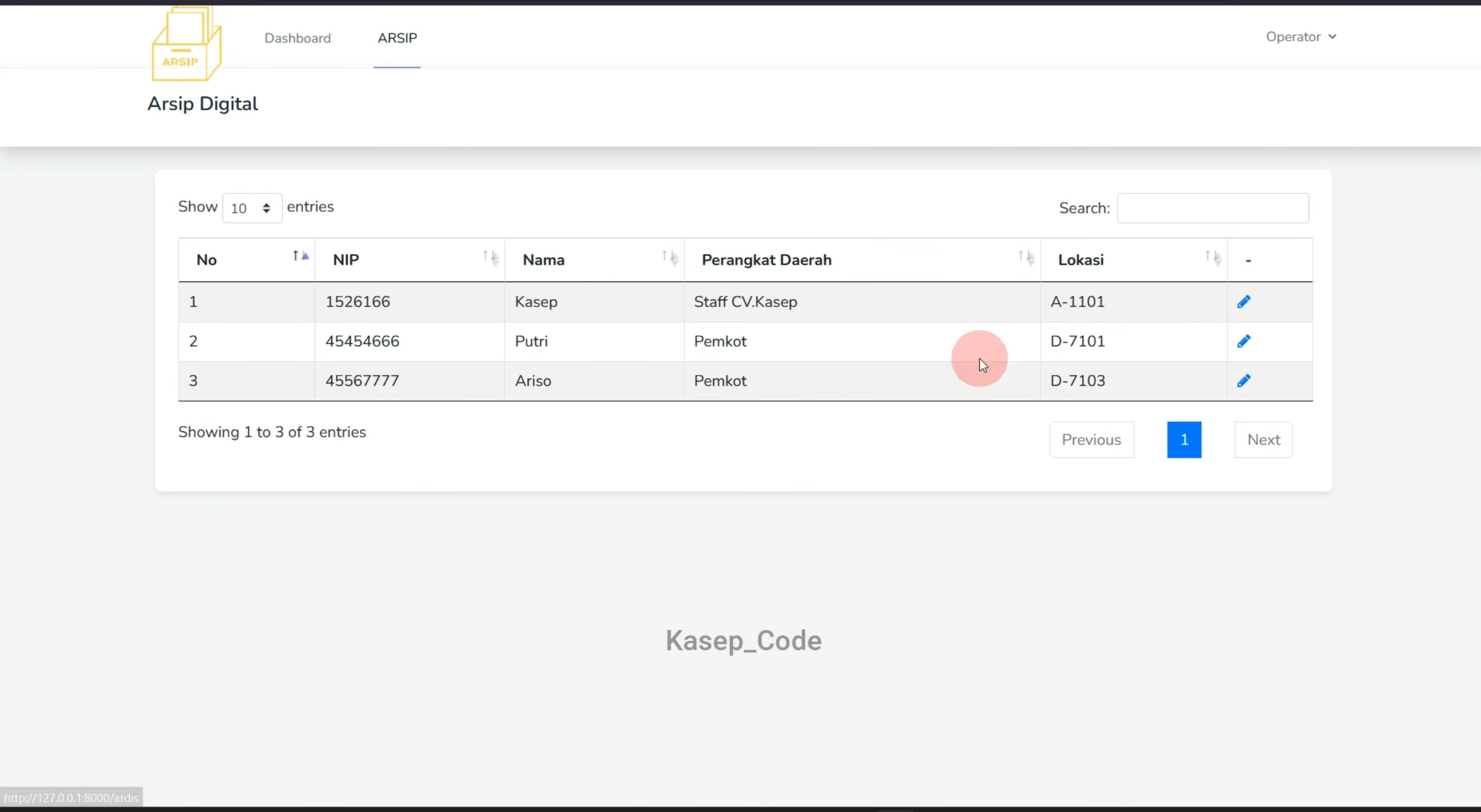
Task: Select the ARSIP menu tab
Action: (x=397, y=38)
